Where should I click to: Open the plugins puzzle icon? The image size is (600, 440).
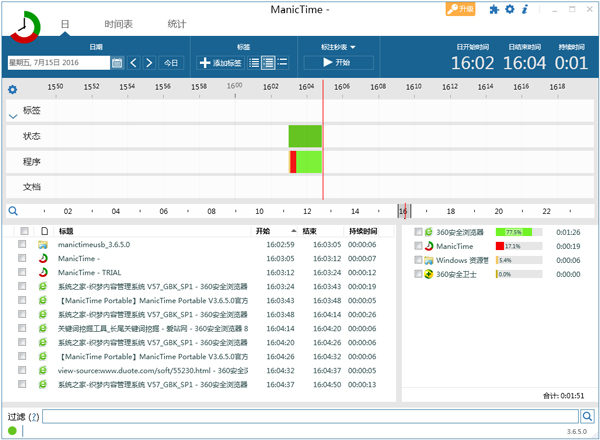tap(494, 9)
